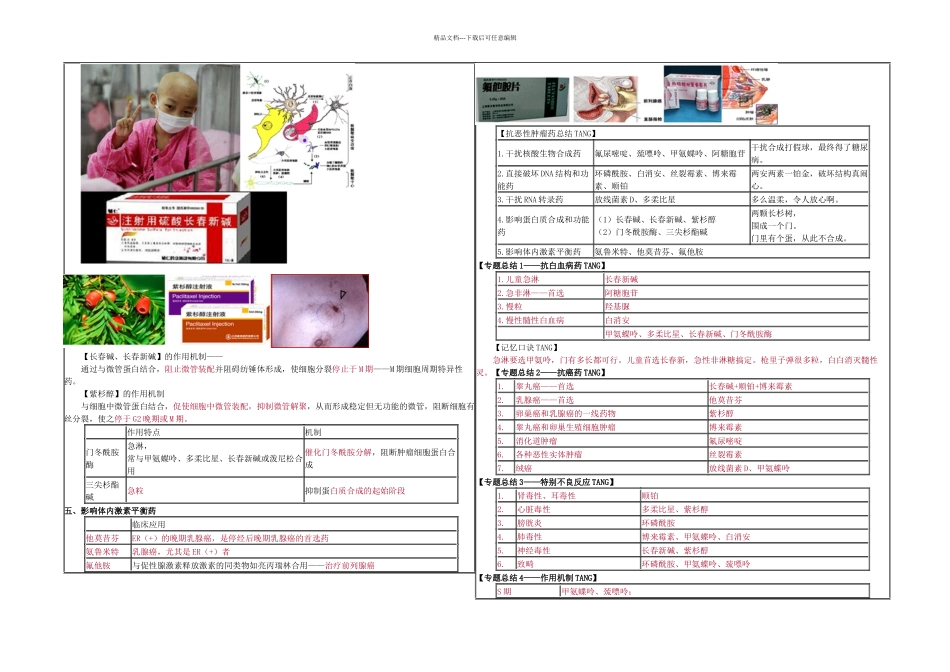
Task: Click table header 临床应用
Action: 148,524
